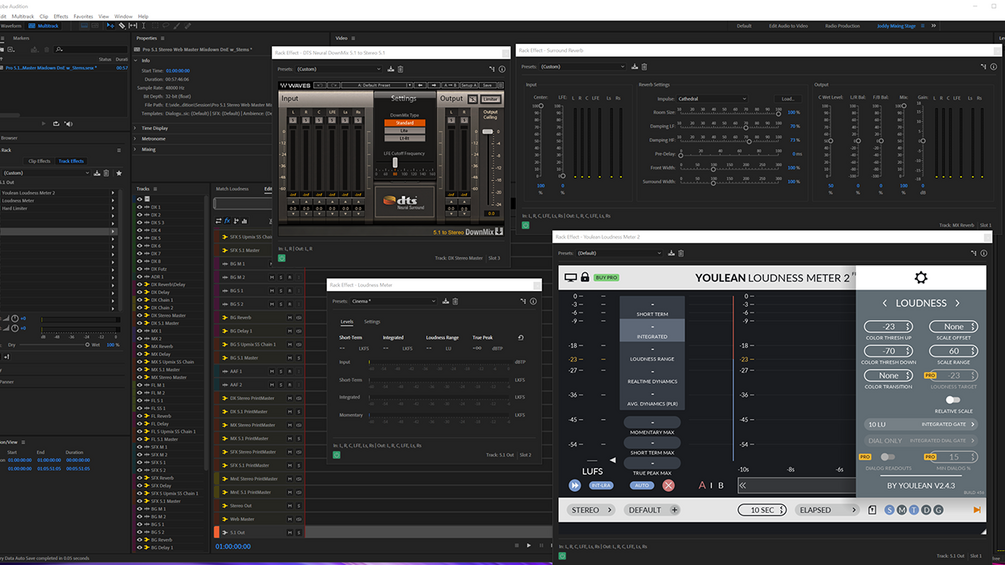
Task: Save preset icon in DTS DownMix window
Action: (390, 69)
